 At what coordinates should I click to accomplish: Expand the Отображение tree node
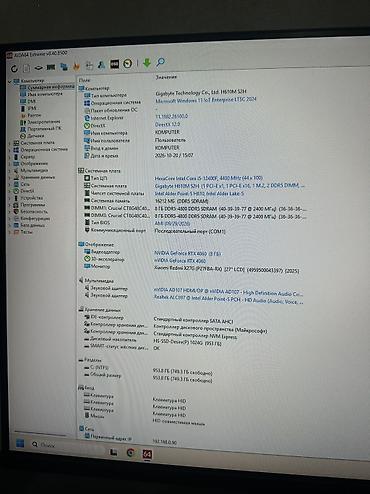pos(10,164)
